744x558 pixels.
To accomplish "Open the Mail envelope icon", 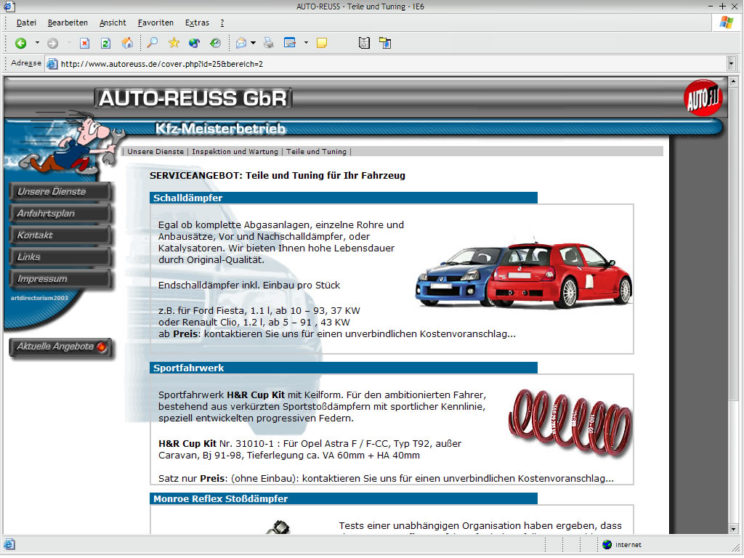I will (241, 43).
